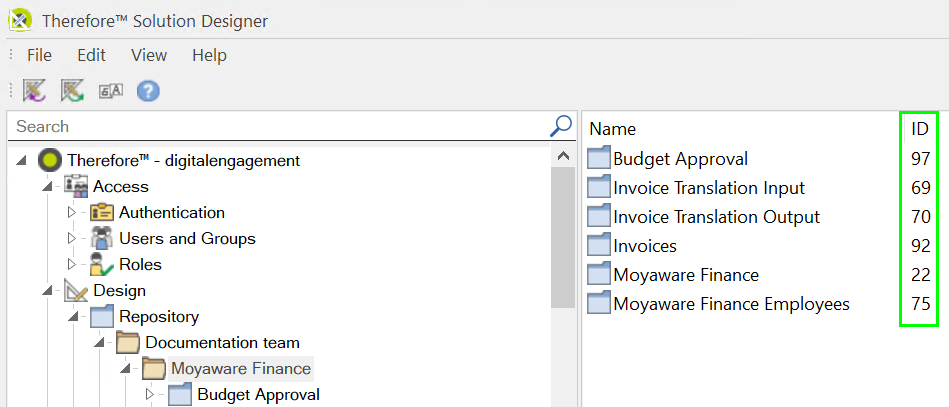Click the search magnifying glass icon
Screen dimensions: 949x407
click(x=561, y=126)
